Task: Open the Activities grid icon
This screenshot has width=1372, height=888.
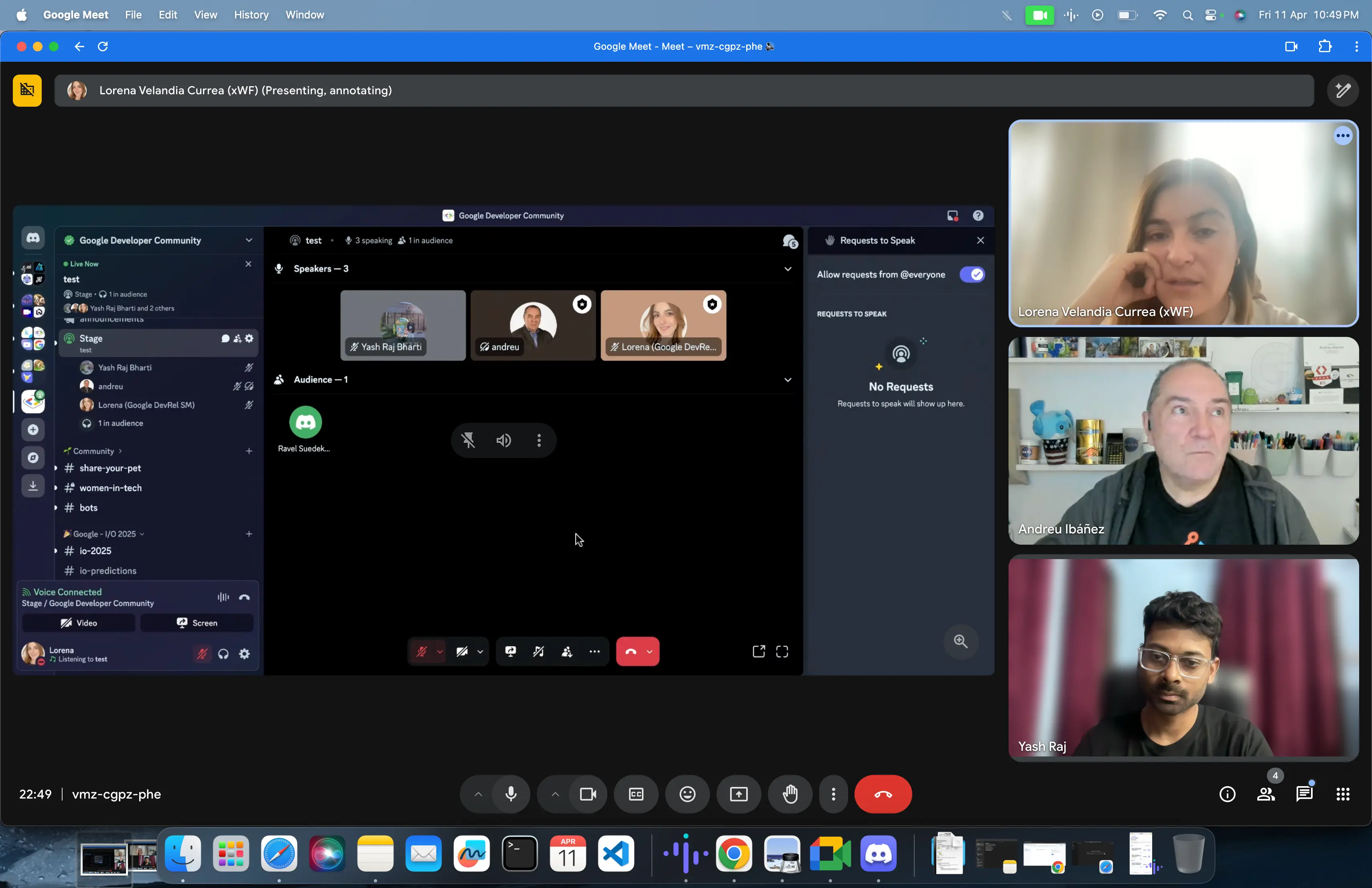Action: point(1343,794)
